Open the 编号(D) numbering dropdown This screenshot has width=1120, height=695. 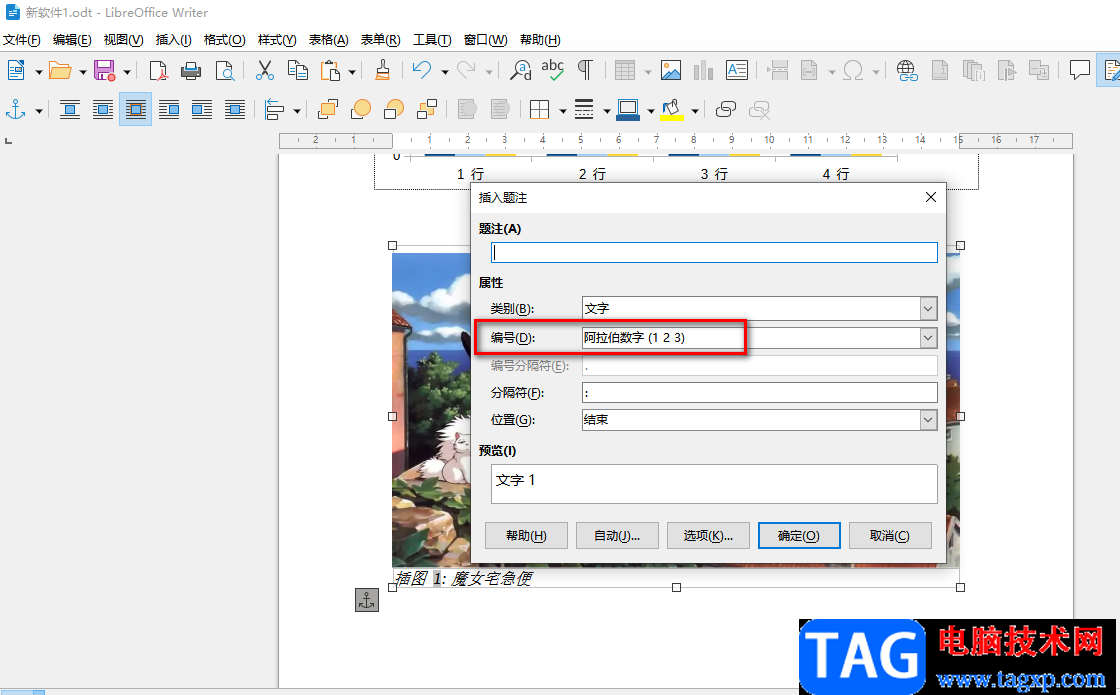click(x=928, y=338)
